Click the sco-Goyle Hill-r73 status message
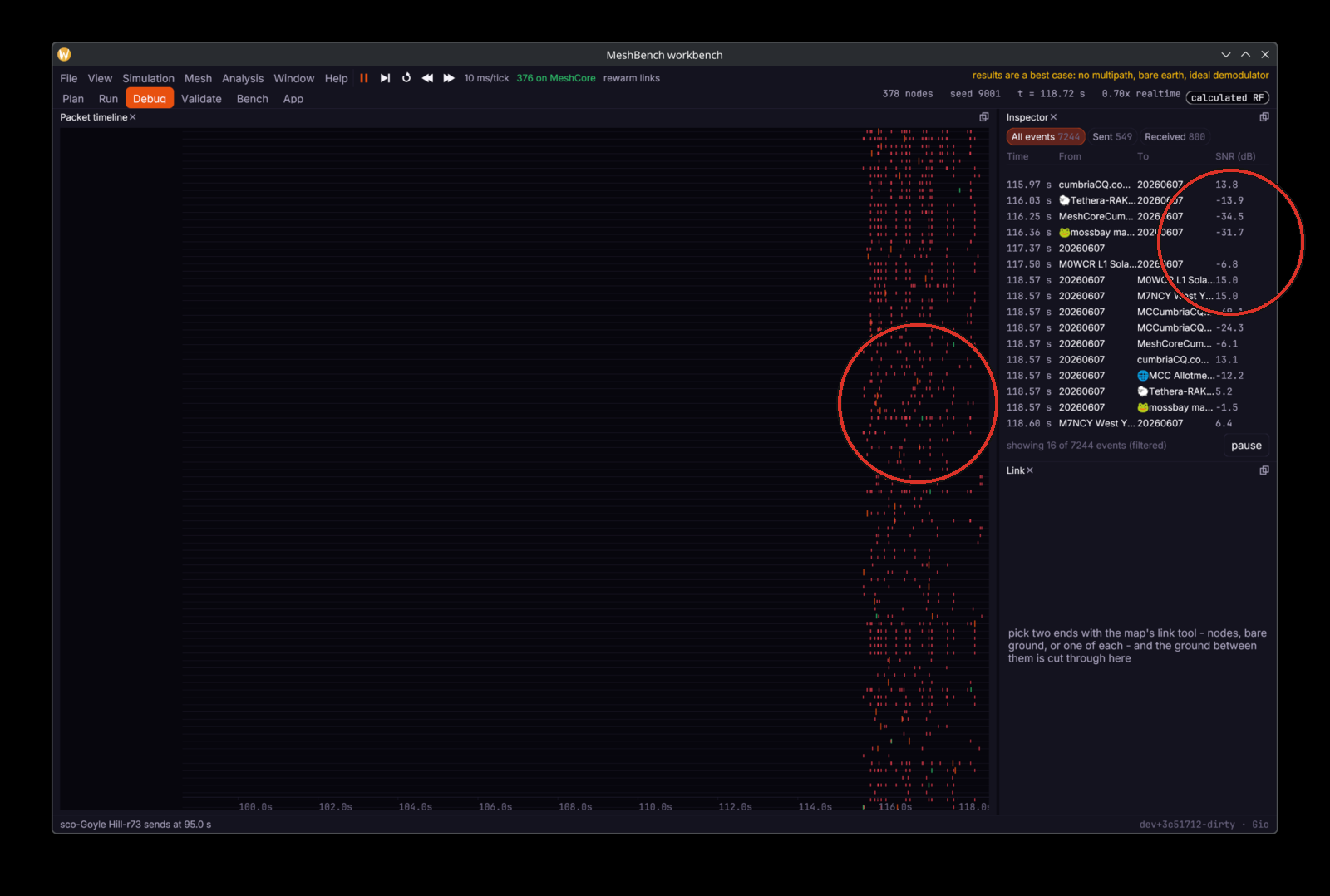The image size is (1330, 896). (135, 825)
